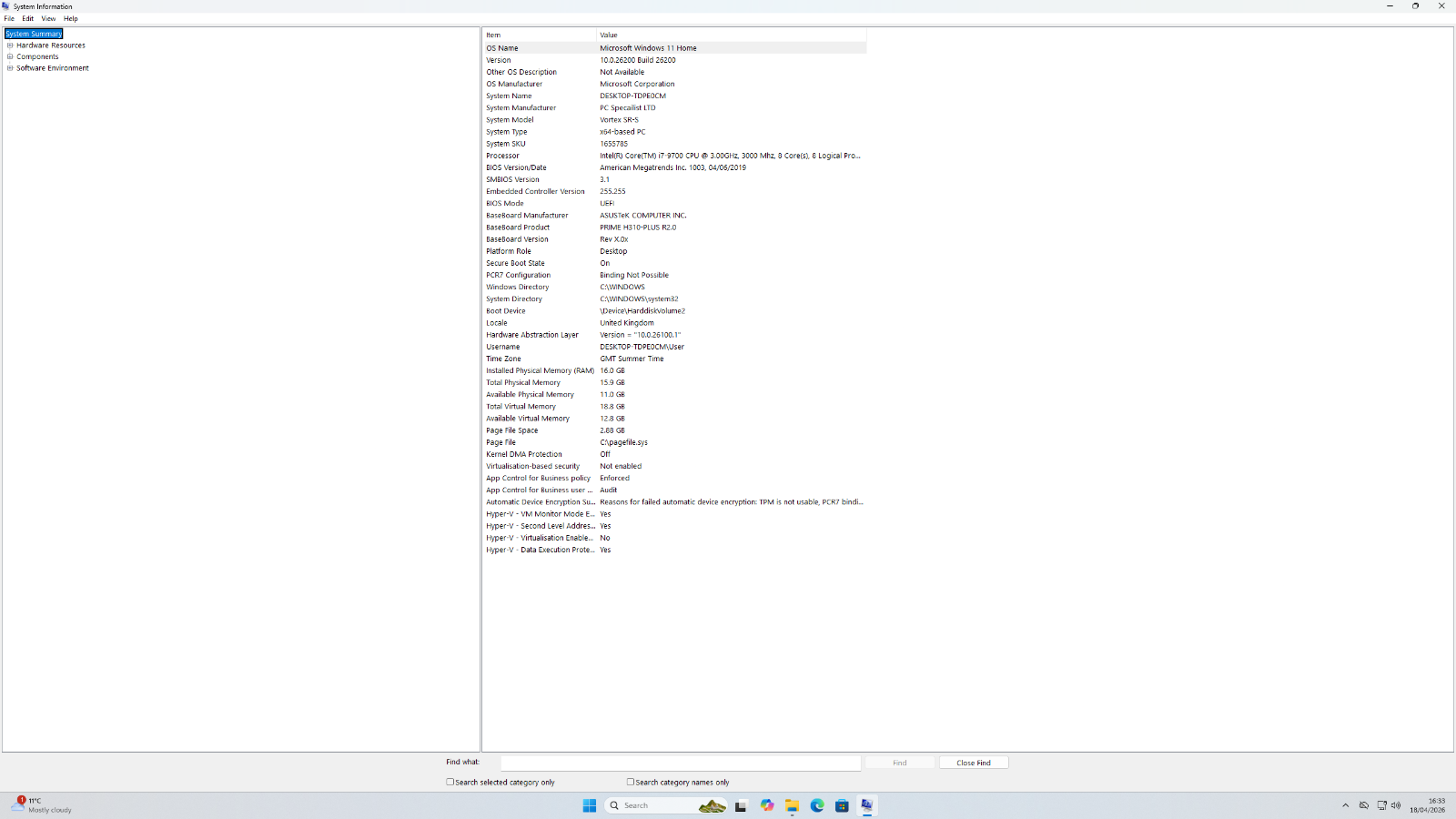
Task: Select the Time Zone row
Action: (x=674, y=359)
